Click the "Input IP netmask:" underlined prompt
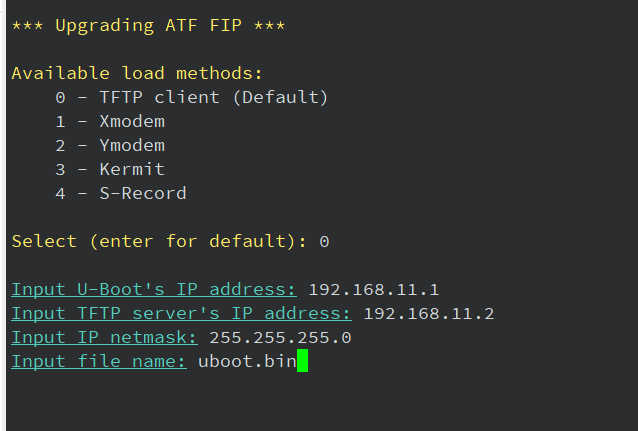Image resolution: width=638 pixels, height=431 pixels. pyautogui.click(x=104, y=337)
